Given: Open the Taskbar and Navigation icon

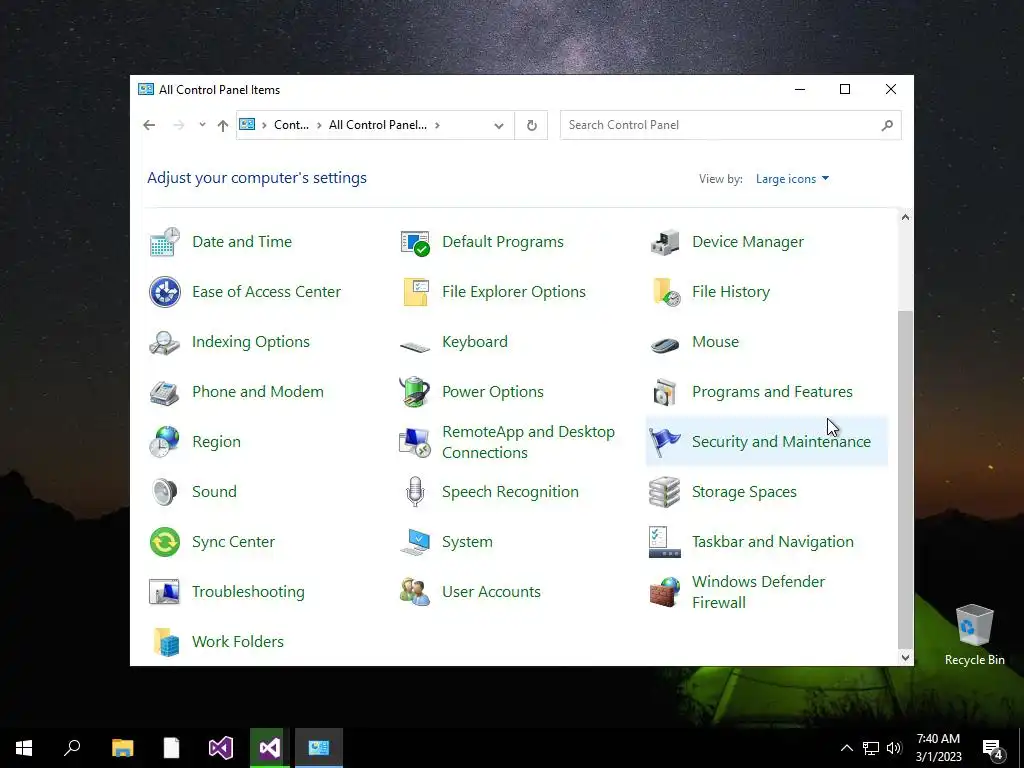Looking at the screenshot, I should click(x=665, y=542).
